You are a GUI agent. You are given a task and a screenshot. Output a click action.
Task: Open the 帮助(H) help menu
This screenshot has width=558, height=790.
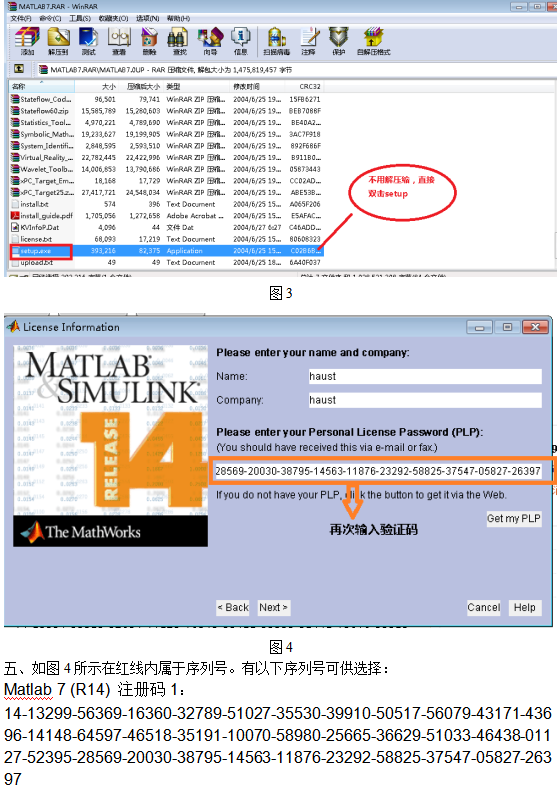[x=179, y=19]
